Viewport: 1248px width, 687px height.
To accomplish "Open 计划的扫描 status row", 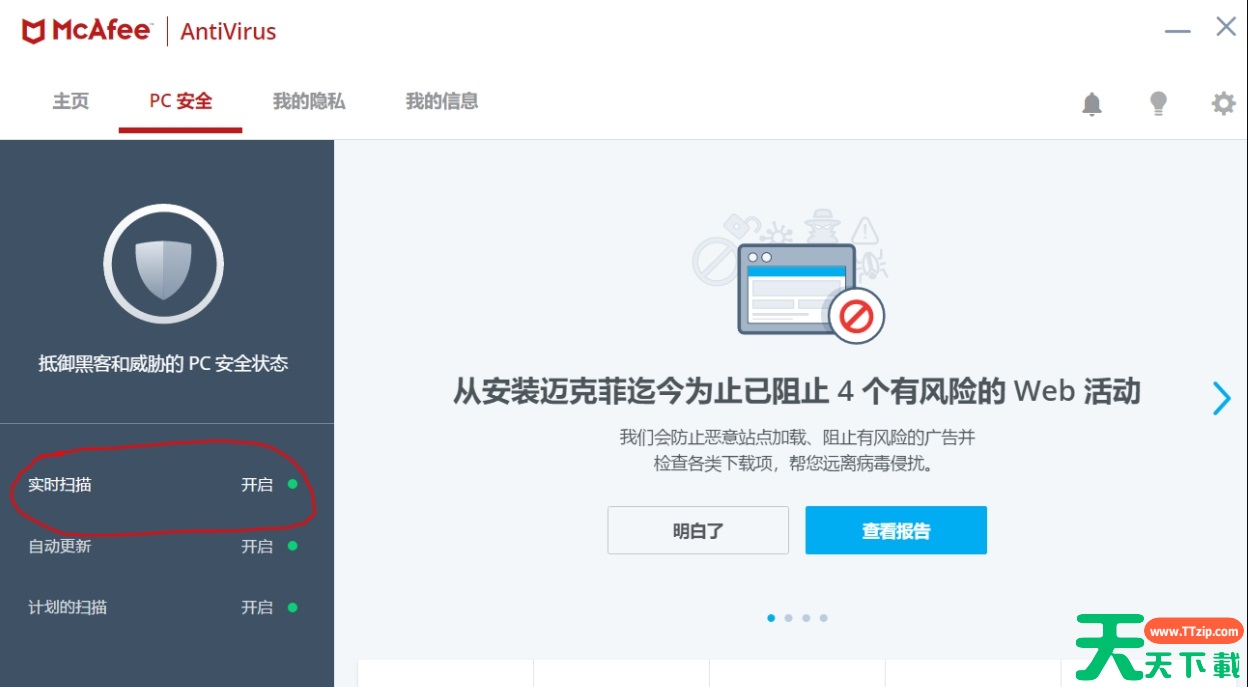I will tap(163, 607).
